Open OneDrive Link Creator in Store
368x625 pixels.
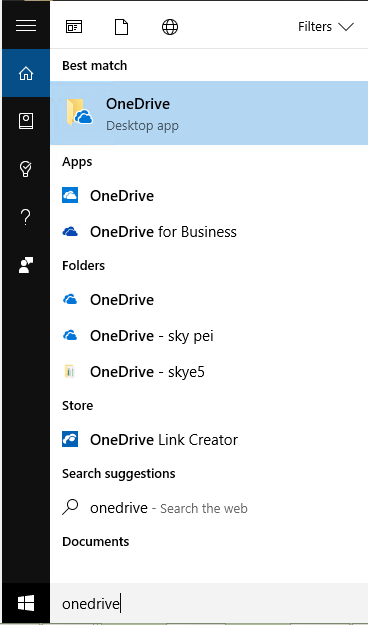tap(209, 440)
